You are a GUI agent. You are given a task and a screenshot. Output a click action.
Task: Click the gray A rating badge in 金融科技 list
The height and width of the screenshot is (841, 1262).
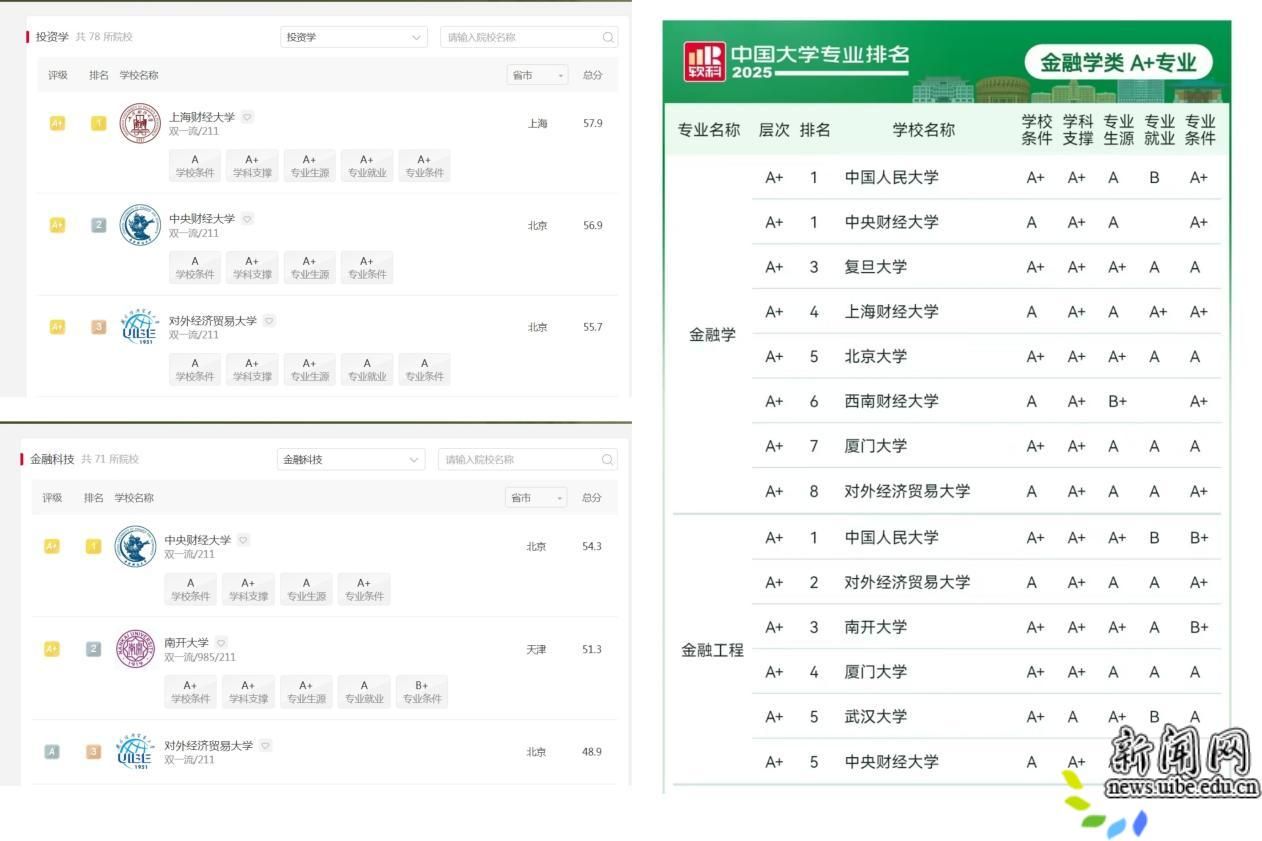pos(52,751)
